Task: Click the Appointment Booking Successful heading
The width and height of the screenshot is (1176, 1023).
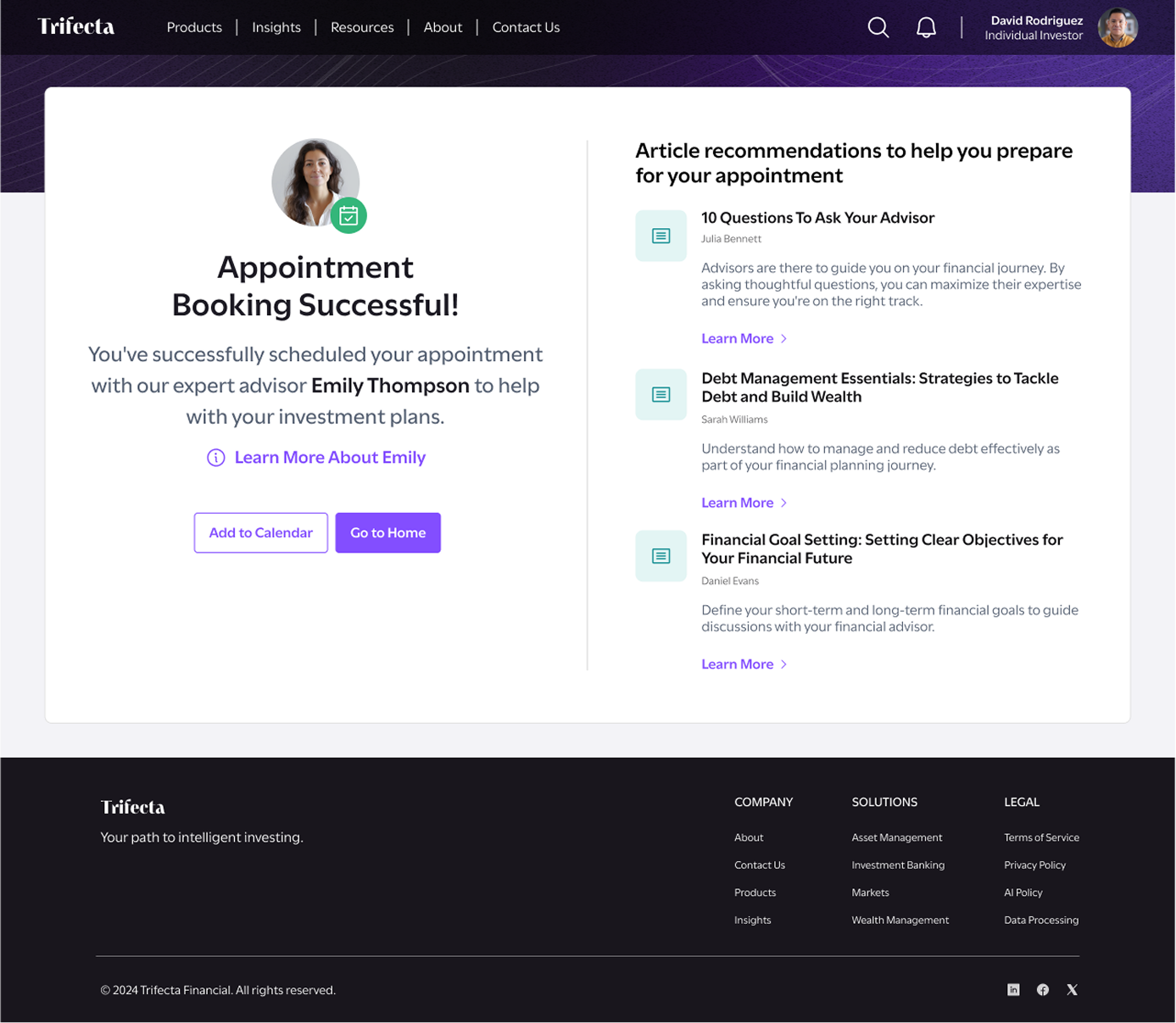Action: point(315,286)
